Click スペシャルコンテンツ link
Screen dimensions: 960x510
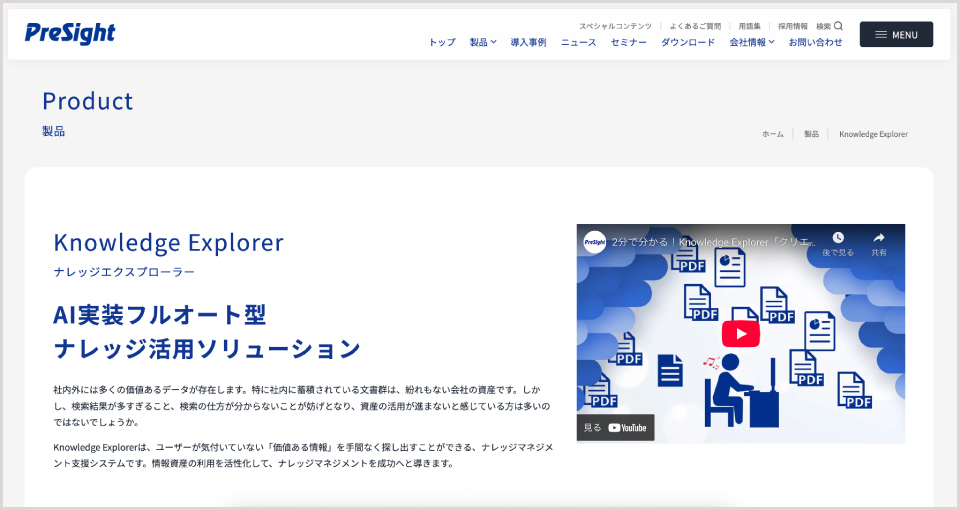pyautogui.click(x=615, y=26)
